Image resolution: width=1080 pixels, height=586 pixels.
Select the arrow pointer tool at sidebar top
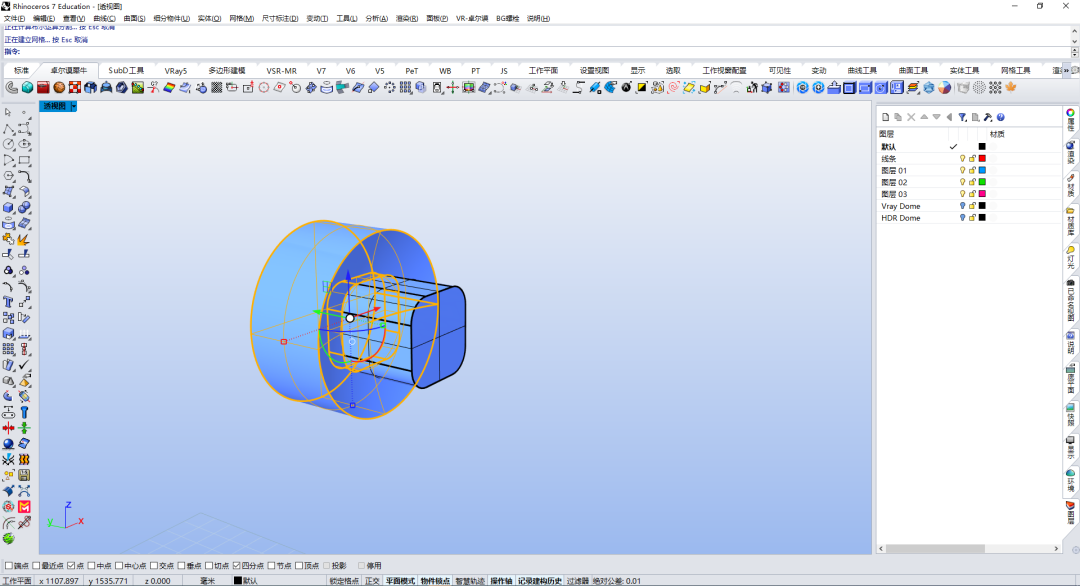[8, 112]
